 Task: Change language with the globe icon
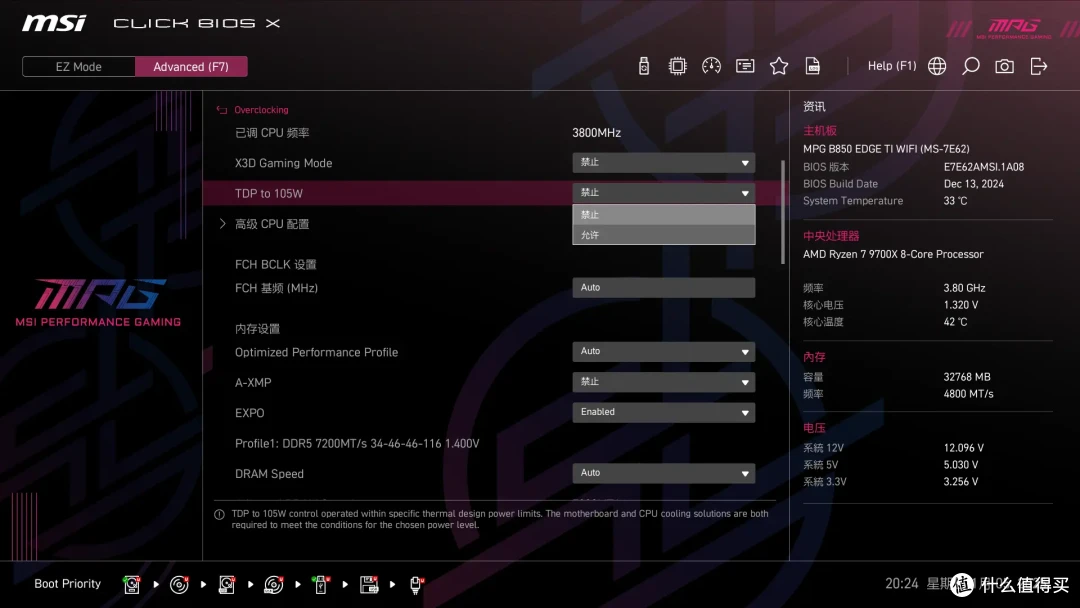click(937, 66)
